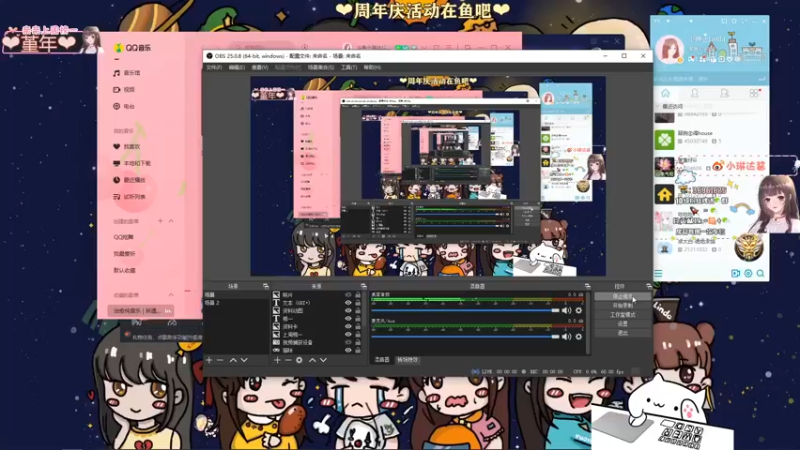This screenshot has width=800, height=450.
Task: Move selected source up in OBS
Action: click(x=312, y=360)
